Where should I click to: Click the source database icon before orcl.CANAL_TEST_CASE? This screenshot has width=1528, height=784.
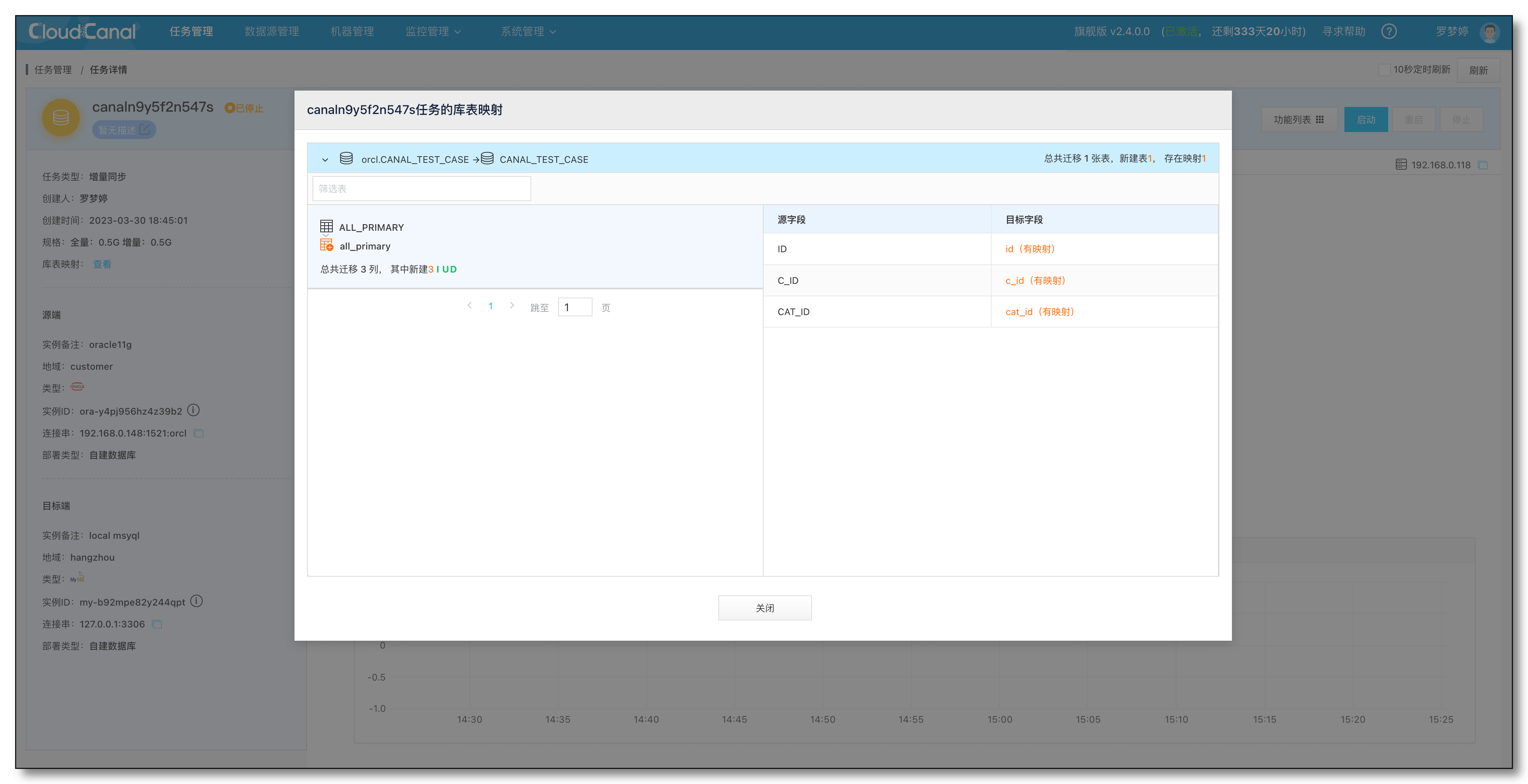coord(346,159)
